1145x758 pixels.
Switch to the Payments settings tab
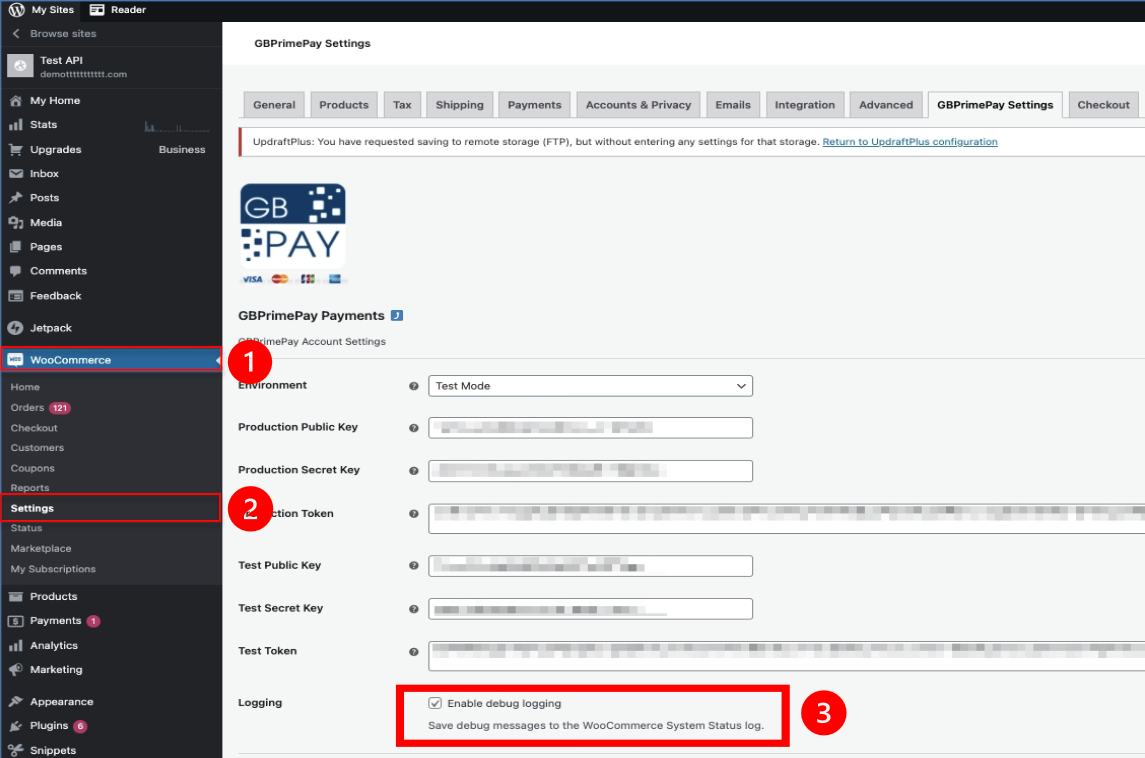pyautogui.click(x=535, y=104)
